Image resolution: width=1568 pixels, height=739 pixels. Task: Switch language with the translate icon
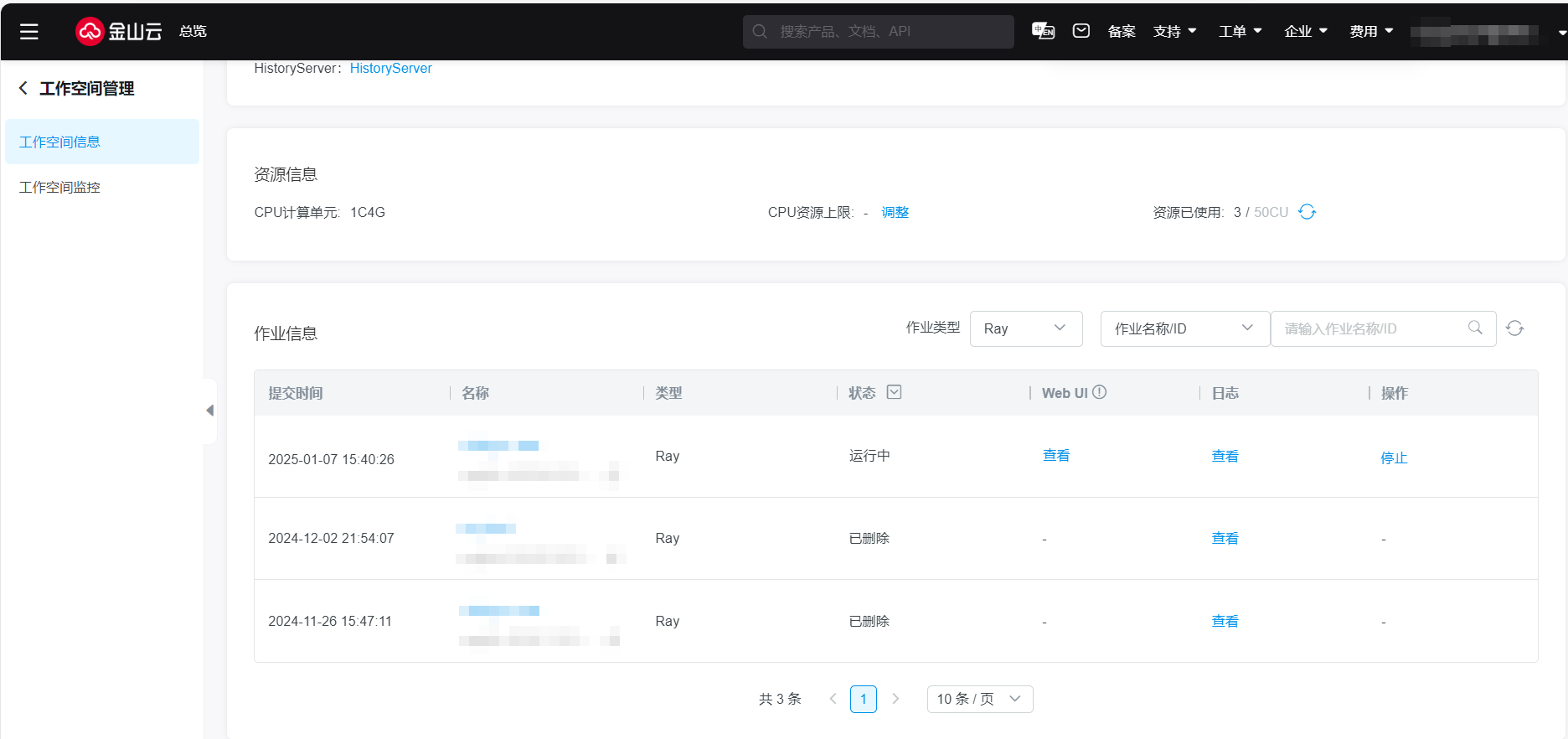[x=1043, y=31]
